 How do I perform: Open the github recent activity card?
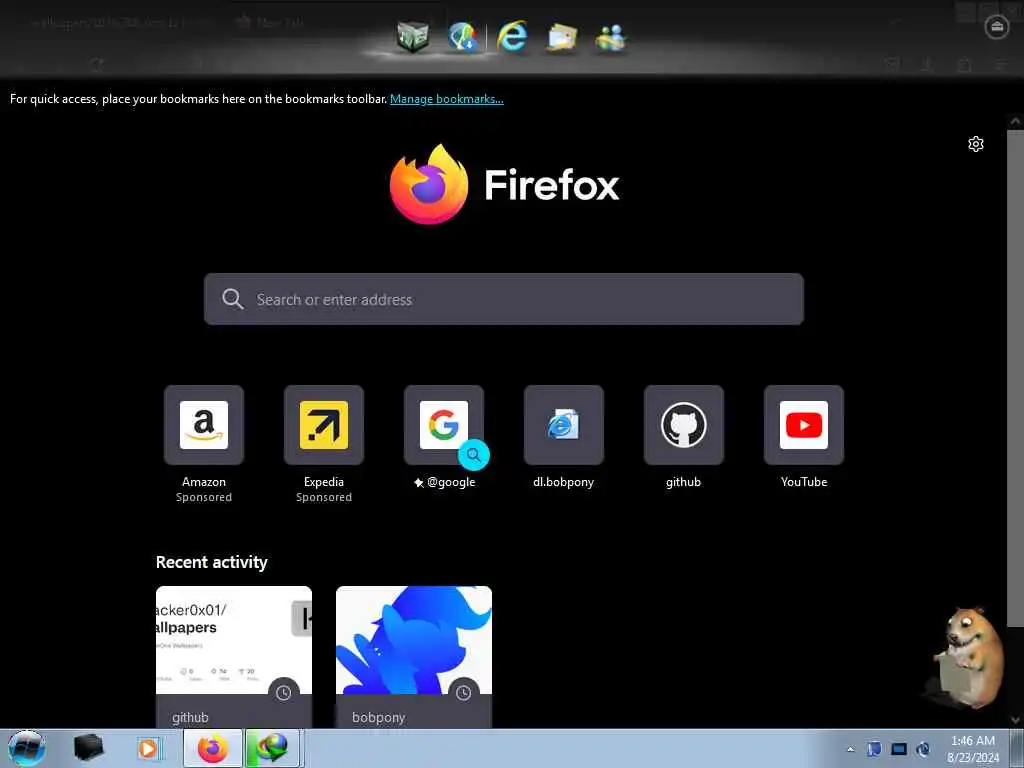[234, 657]
